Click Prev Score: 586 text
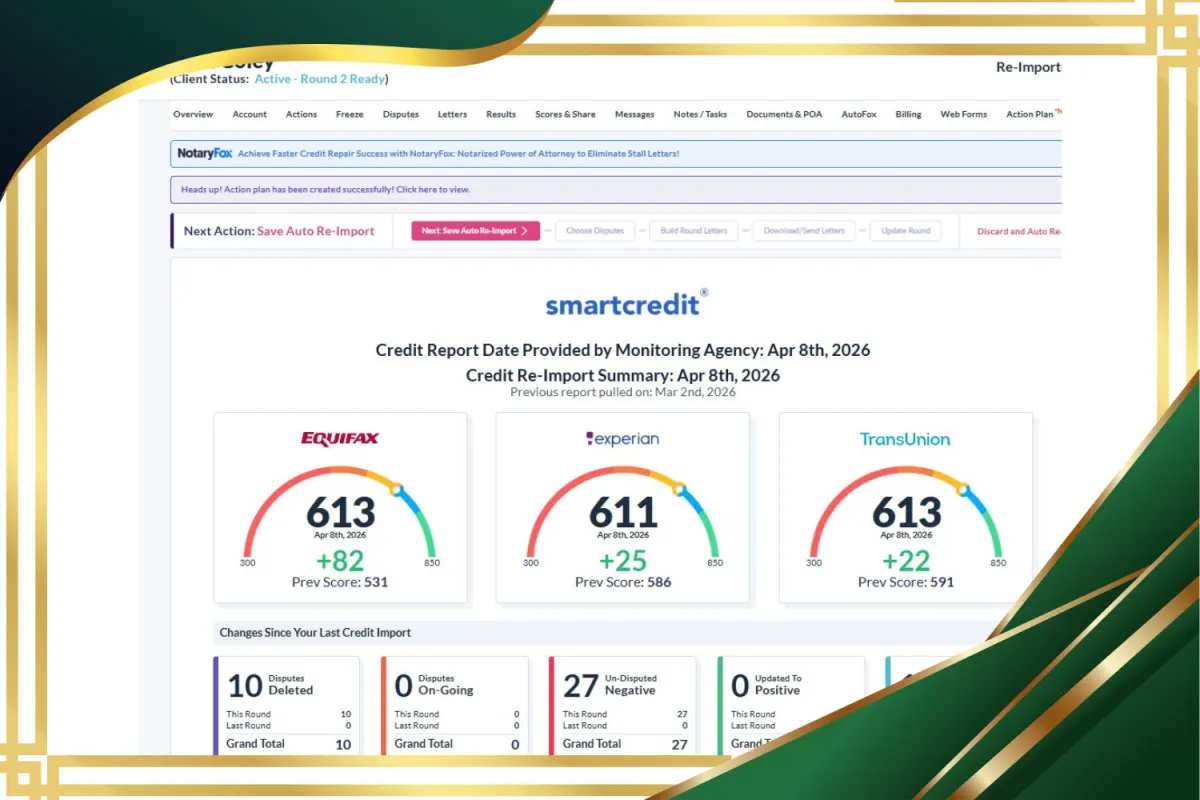1200x800 pixels. (623, 582)
